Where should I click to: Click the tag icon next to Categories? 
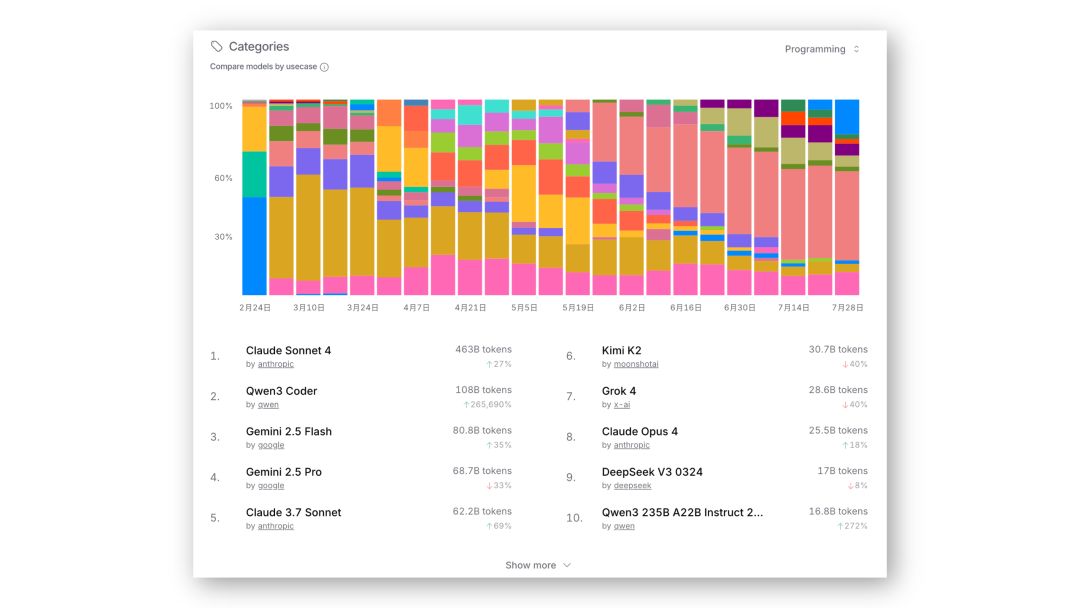(x=216, y=46)
